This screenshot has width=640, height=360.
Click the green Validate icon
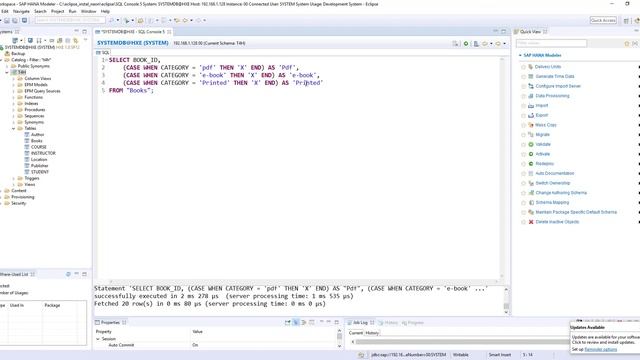coord(531,144)
